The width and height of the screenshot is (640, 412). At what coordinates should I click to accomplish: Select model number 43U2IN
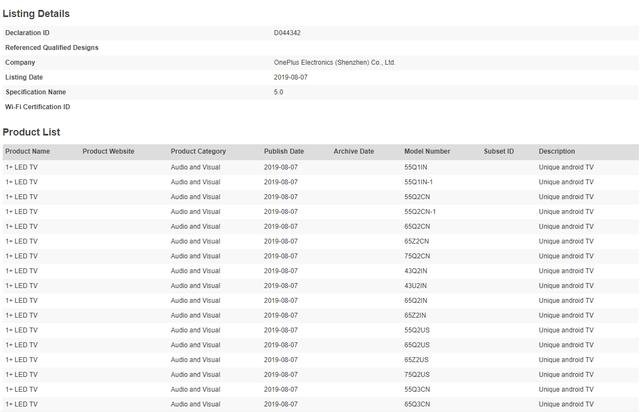(x=415, y=286)
